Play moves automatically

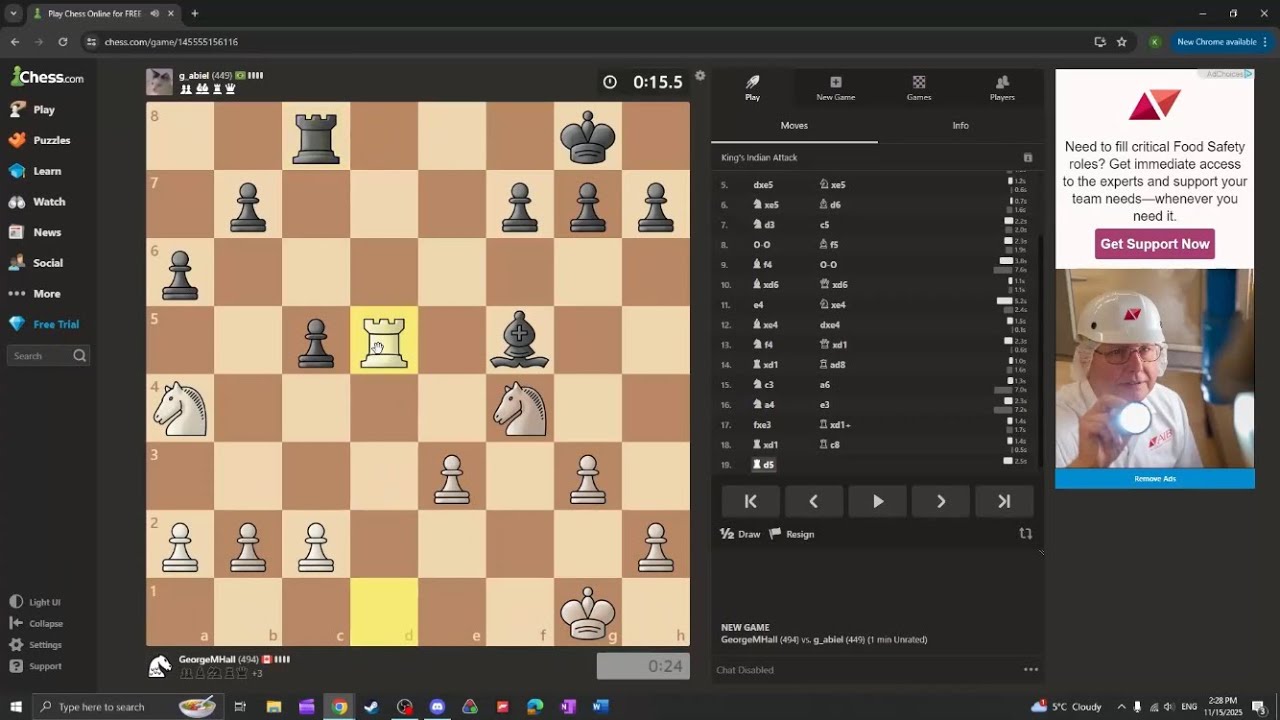[877, 502]
